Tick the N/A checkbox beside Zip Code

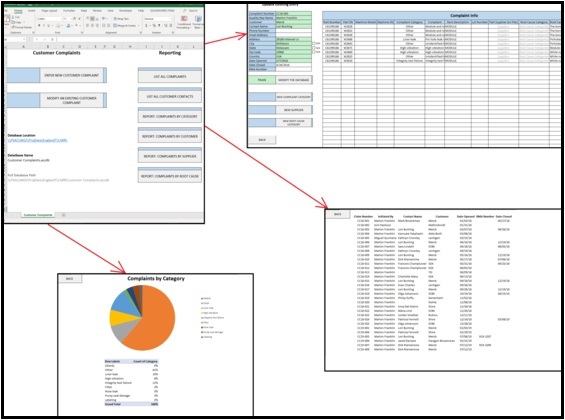(313, 52)
